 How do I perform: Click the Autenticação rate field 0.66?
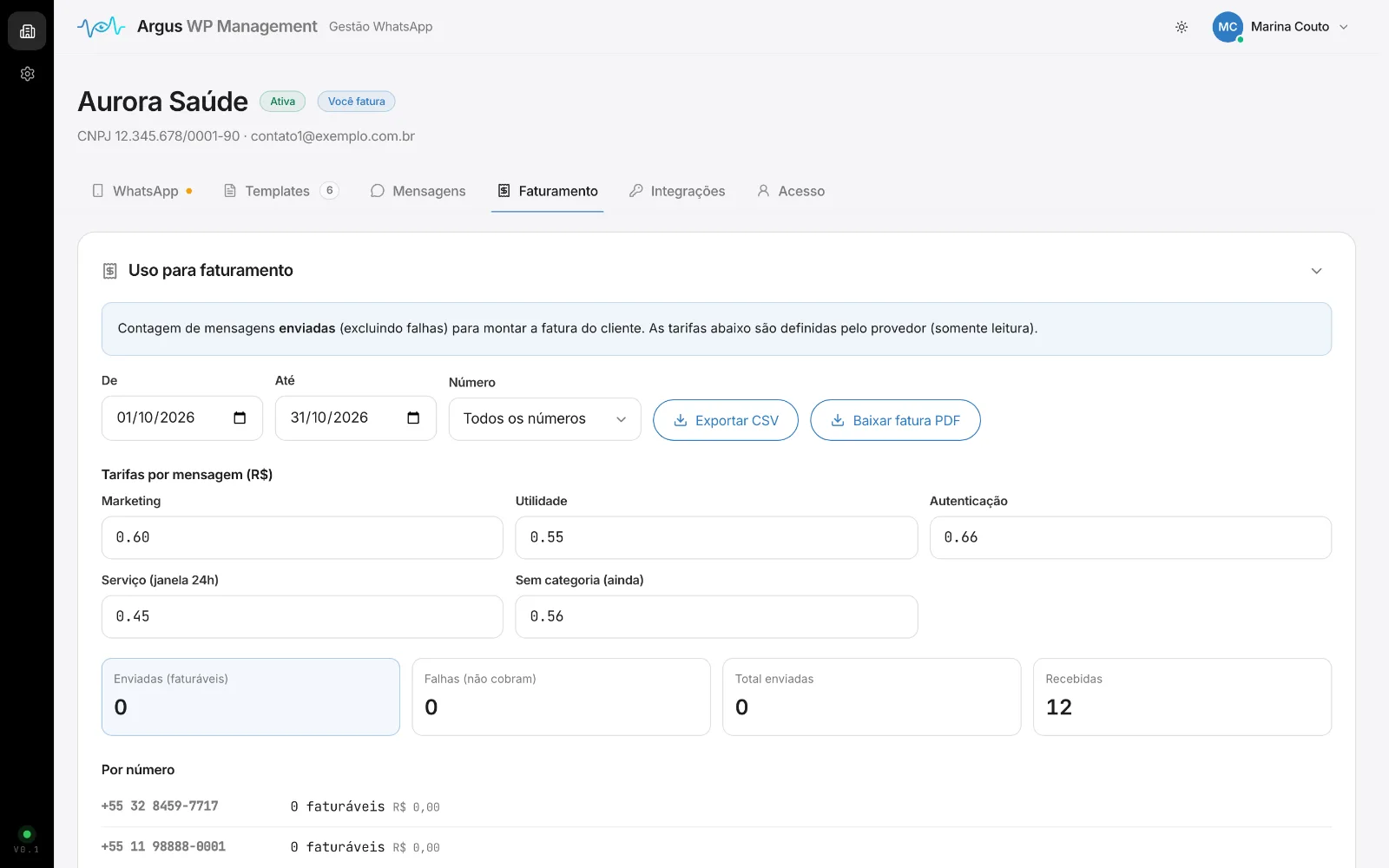[x=1130, y=538]
